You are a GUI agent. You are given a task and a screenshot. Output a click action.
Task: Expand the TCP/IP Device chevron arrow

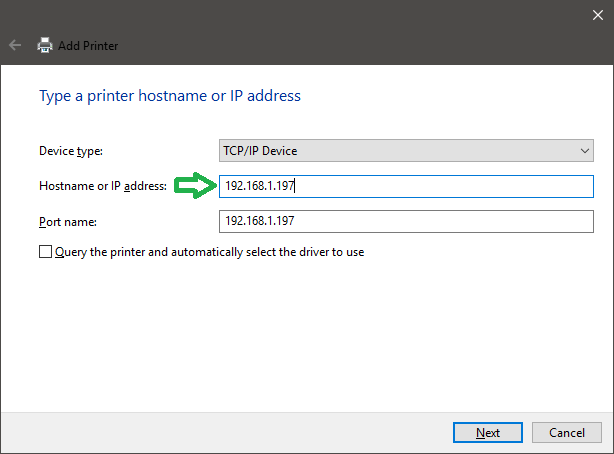(585, 151)
